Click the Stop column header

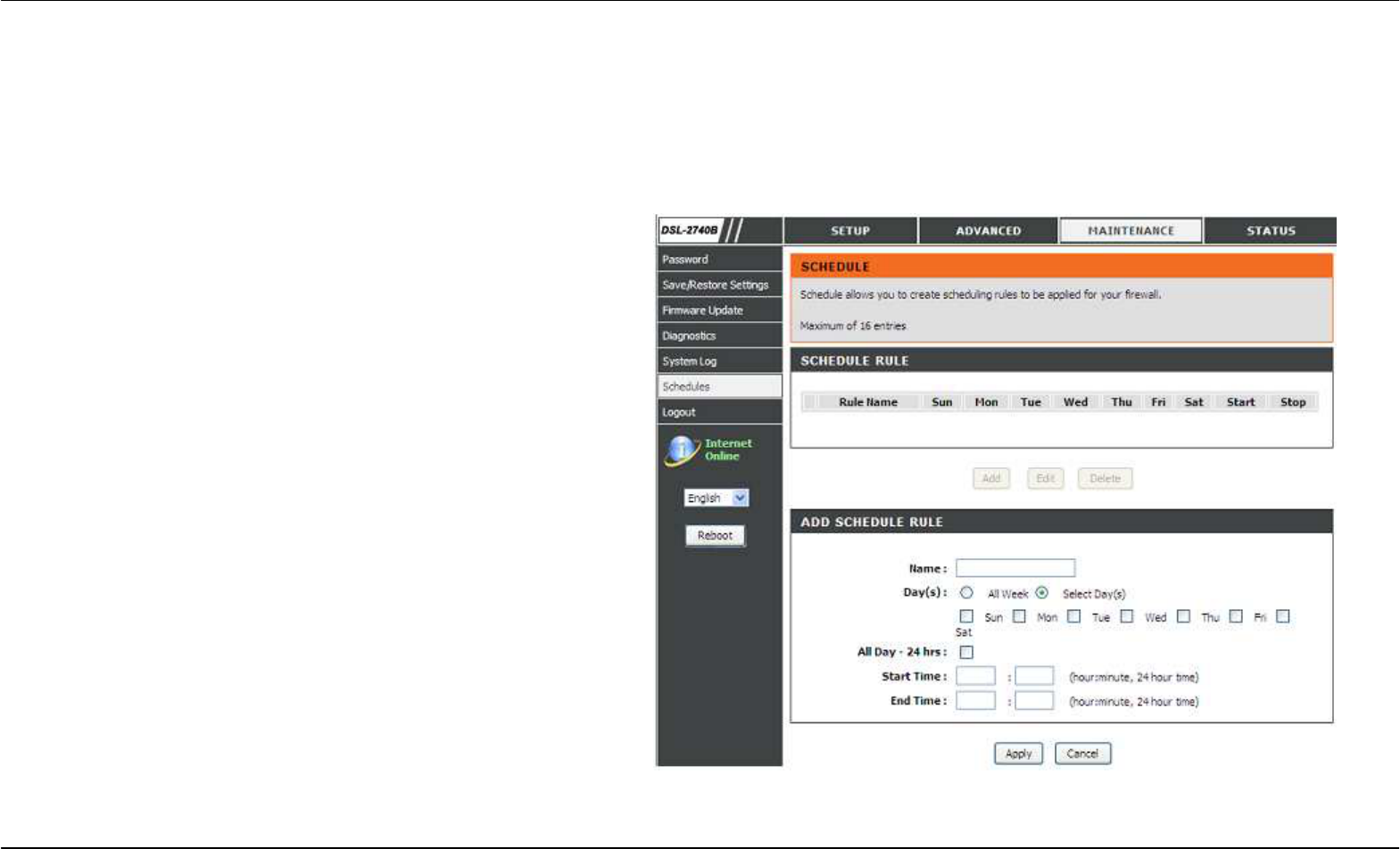pyautogui.click(x=1293, y=402)
